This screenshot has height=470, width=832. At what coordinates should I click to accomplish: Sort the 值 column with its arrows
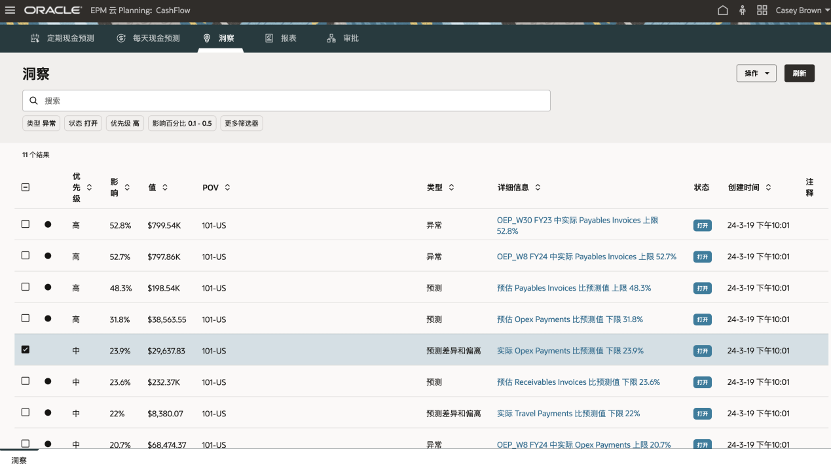coord(165,187)
